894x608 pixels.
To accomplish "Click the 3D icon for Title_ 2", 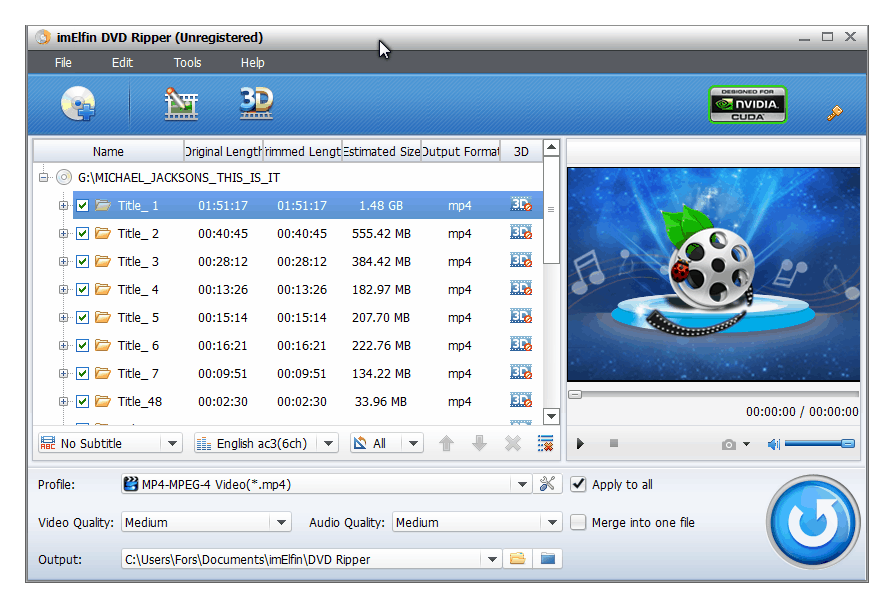I will click(x=521, y=233).
